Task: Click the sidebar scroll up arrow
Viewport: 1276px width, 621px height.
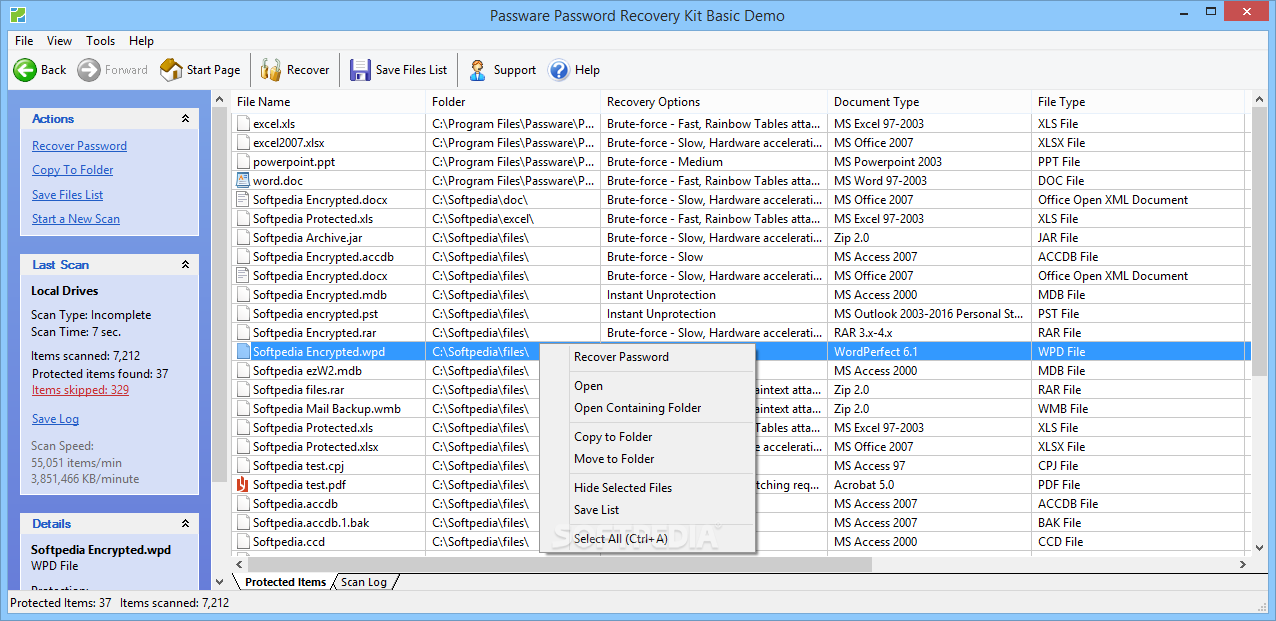Action: coord(220,99)
